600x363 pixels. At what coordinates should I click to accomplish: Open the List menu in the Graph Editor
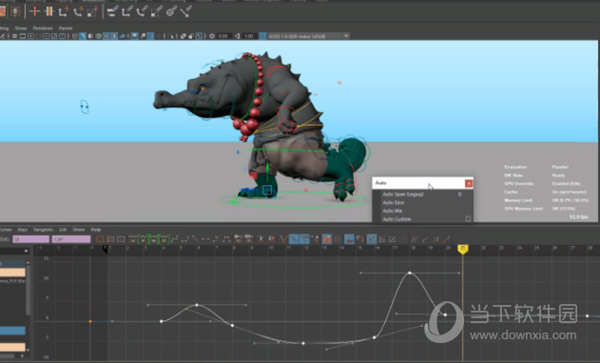pos(63,230)
